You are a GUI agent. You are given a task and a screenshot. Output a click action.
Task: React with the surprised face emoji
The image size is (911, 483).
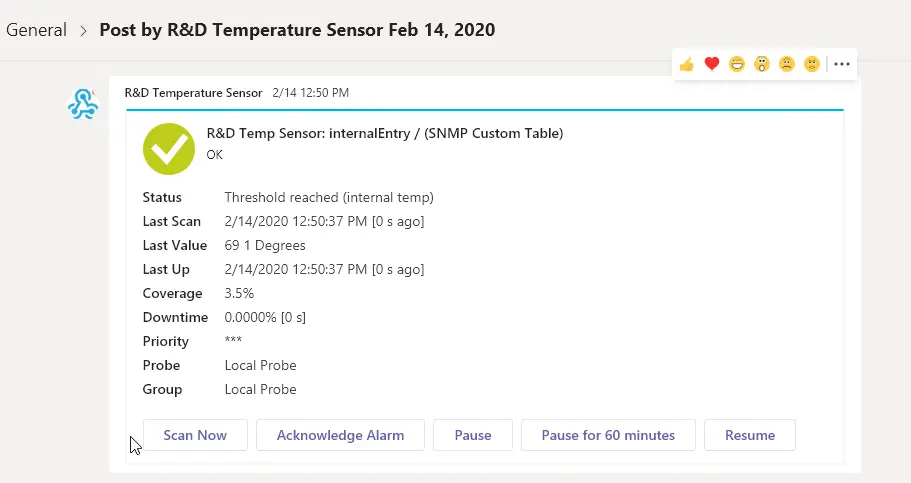(x=762, y=64)
